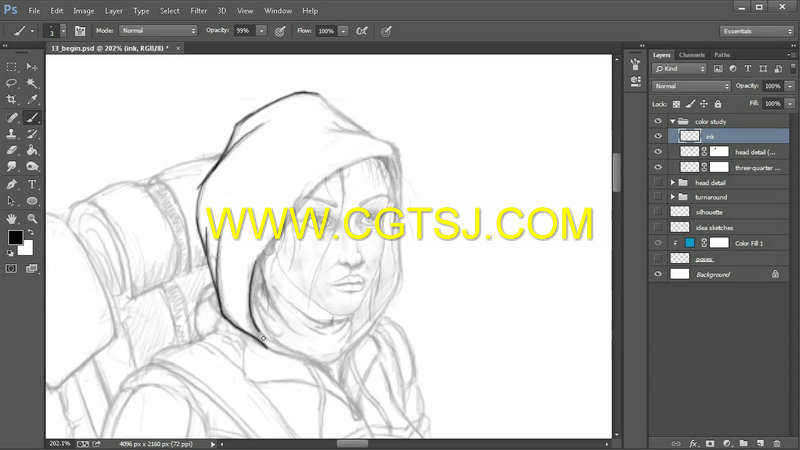
Task: Select the Healing Brush tool
Action: point(11,118)
